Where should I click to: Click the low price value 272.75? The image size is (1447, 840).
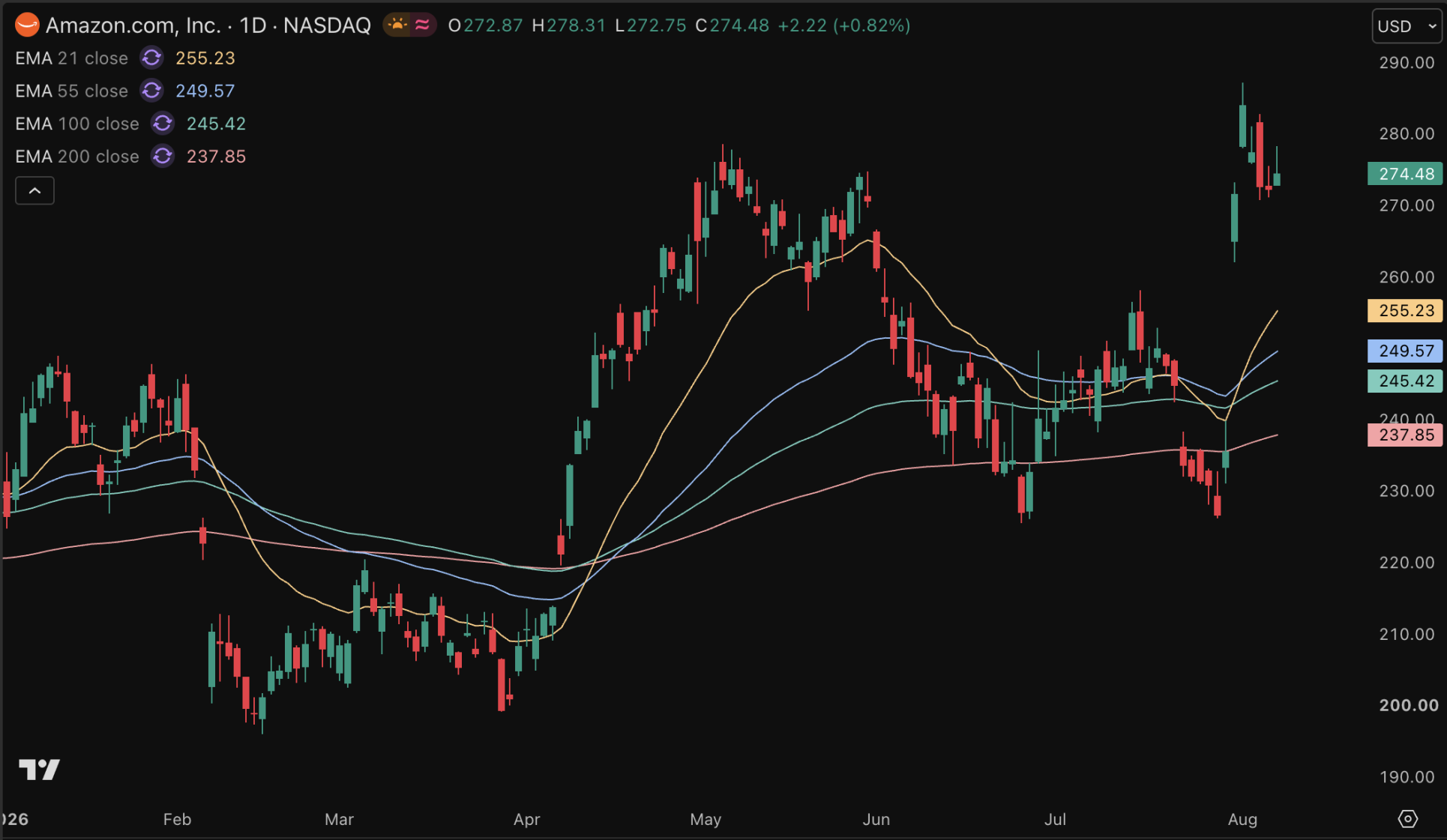(x=657, y=25)
